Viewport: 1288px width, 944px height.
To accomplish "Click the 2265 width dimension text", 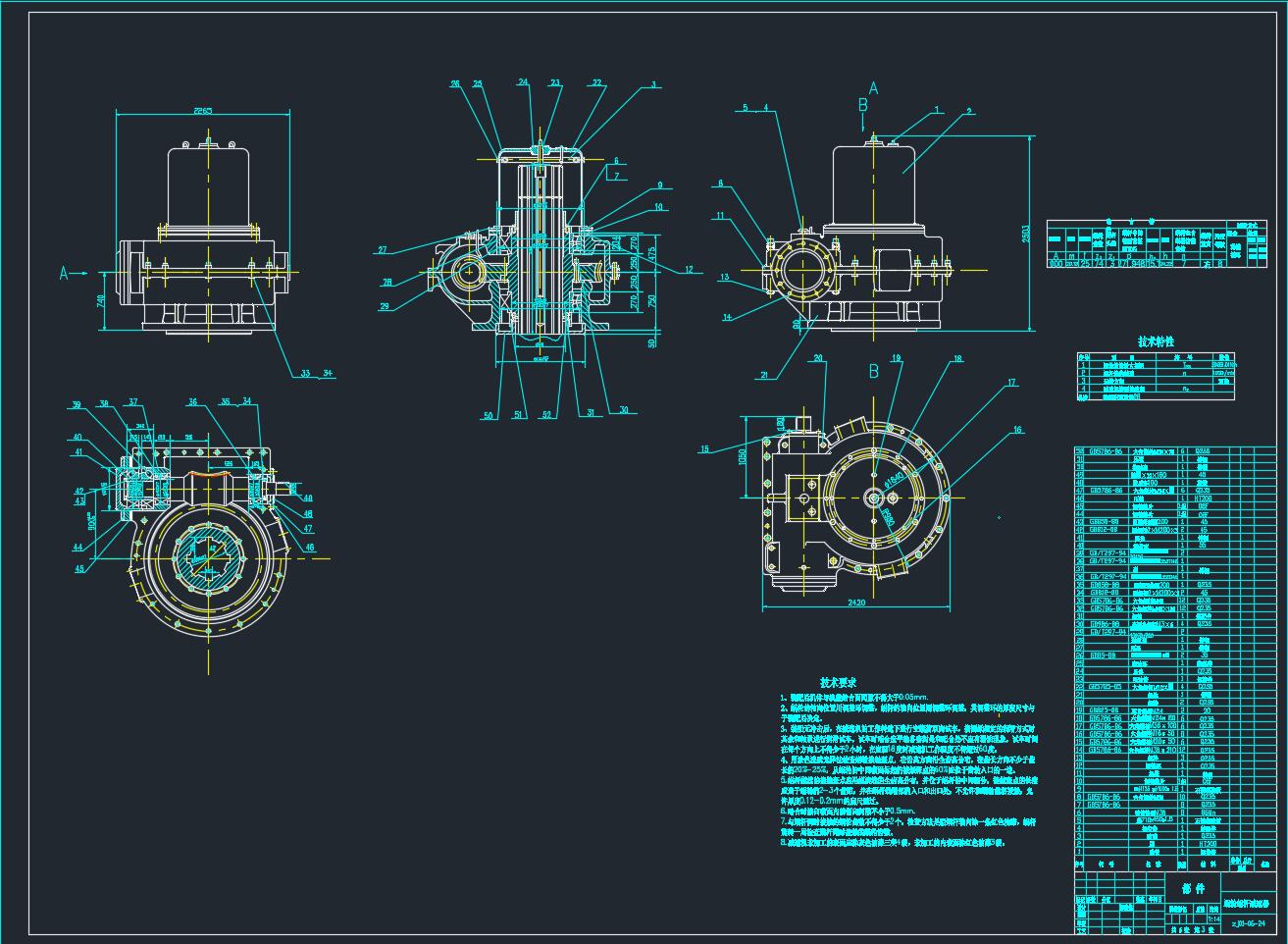I will [204, 111].
